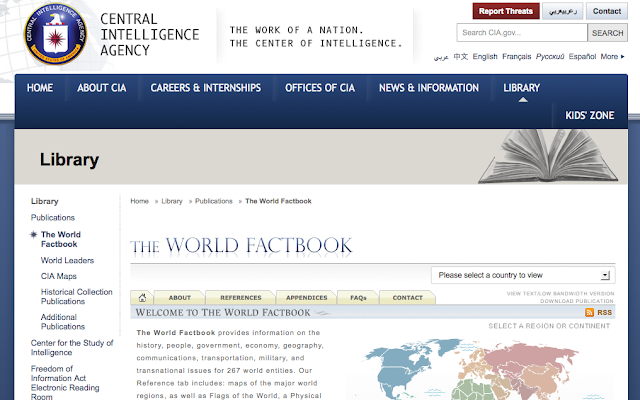Click The World Factbook title banner
640x400 pixels.
tap(241, 246)
